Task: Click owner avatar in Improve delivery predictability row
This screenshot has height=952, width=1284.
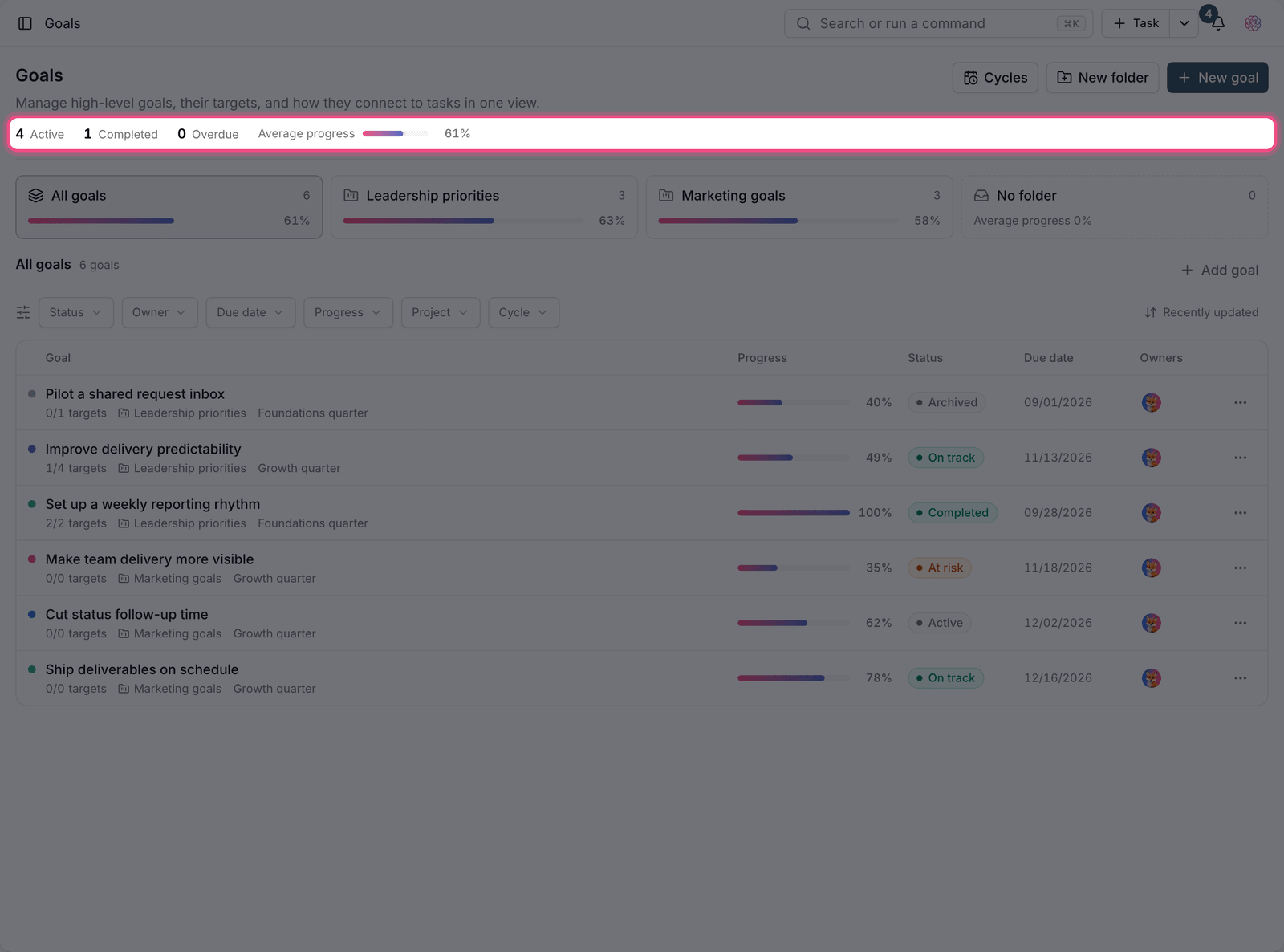Action: click(1152, 458)
